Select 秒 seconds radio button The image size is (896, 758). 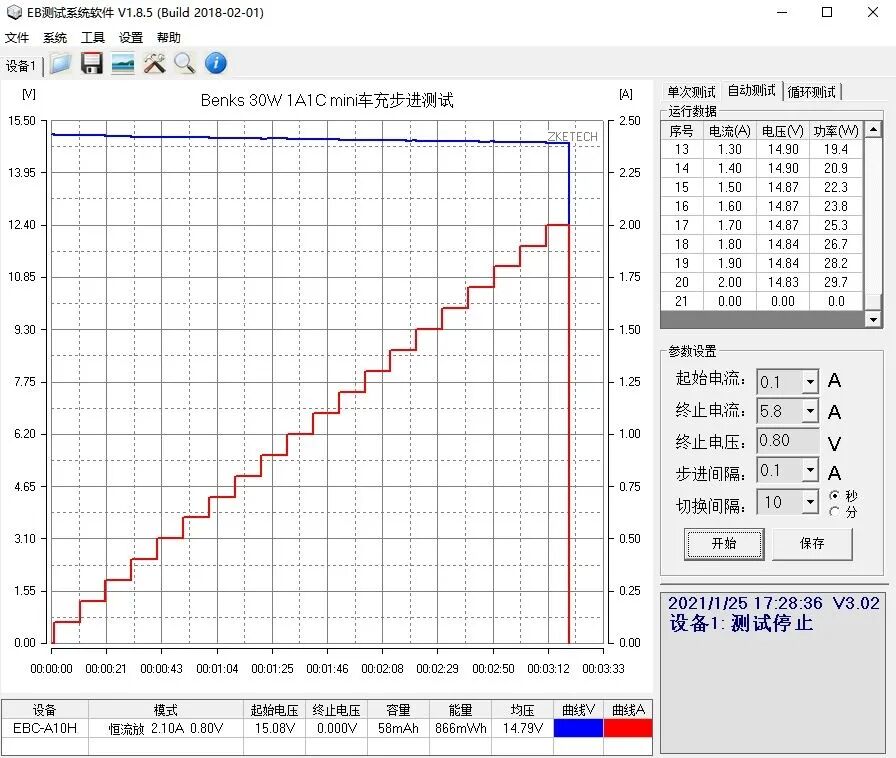click(x=834, y=496)
